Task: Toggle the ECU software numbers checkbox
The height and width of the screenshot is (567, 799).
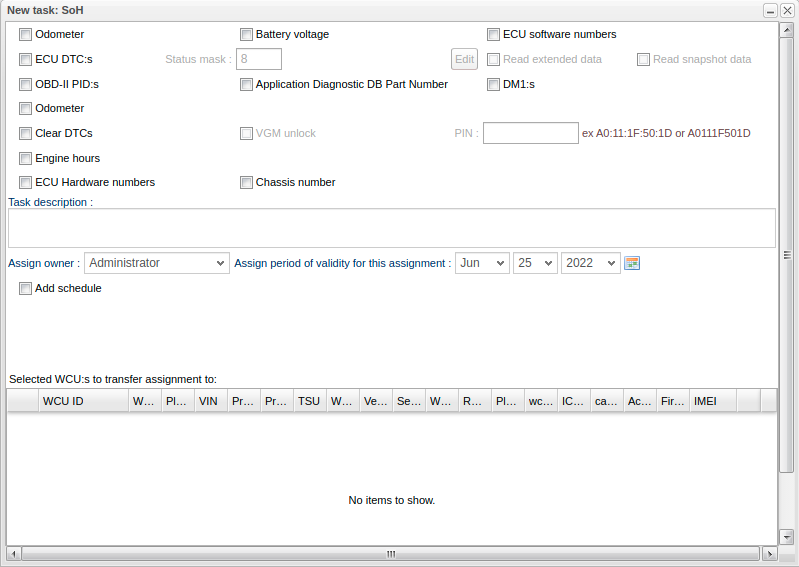Action: (x=493, y=34)
